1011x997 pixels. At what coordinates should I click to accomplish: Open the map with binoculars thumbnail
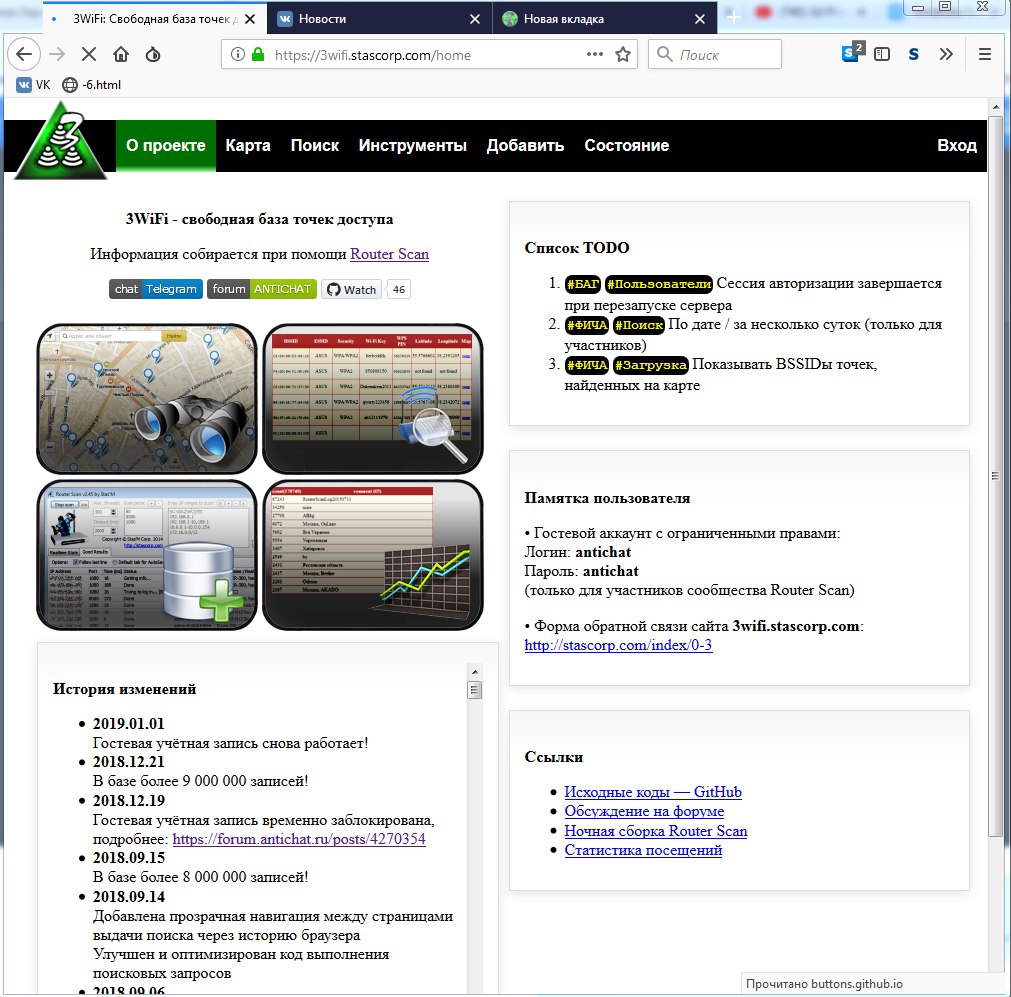point(147,399)
